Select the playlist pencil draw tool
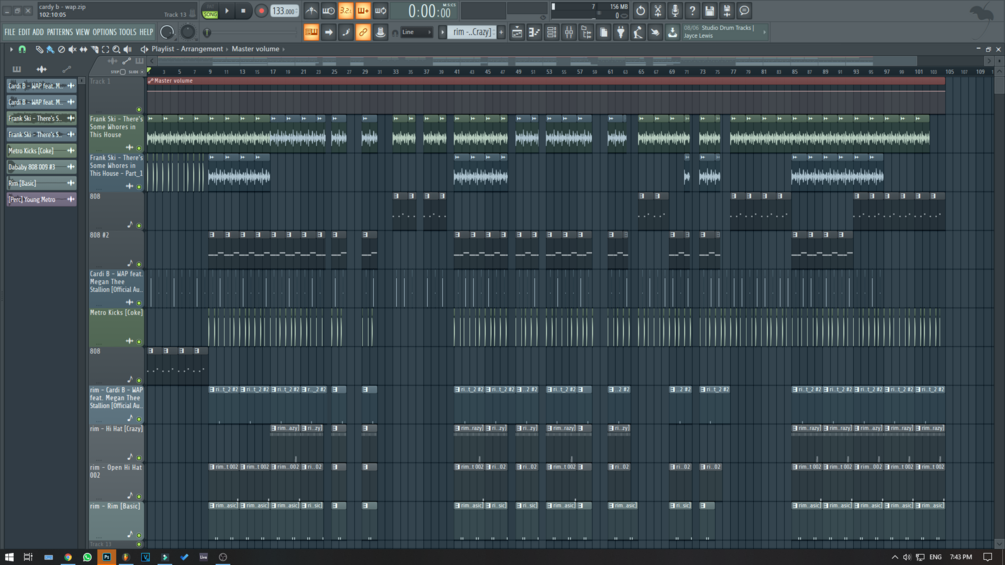The width and height of the screenshot is (1005, 565). 39,49
